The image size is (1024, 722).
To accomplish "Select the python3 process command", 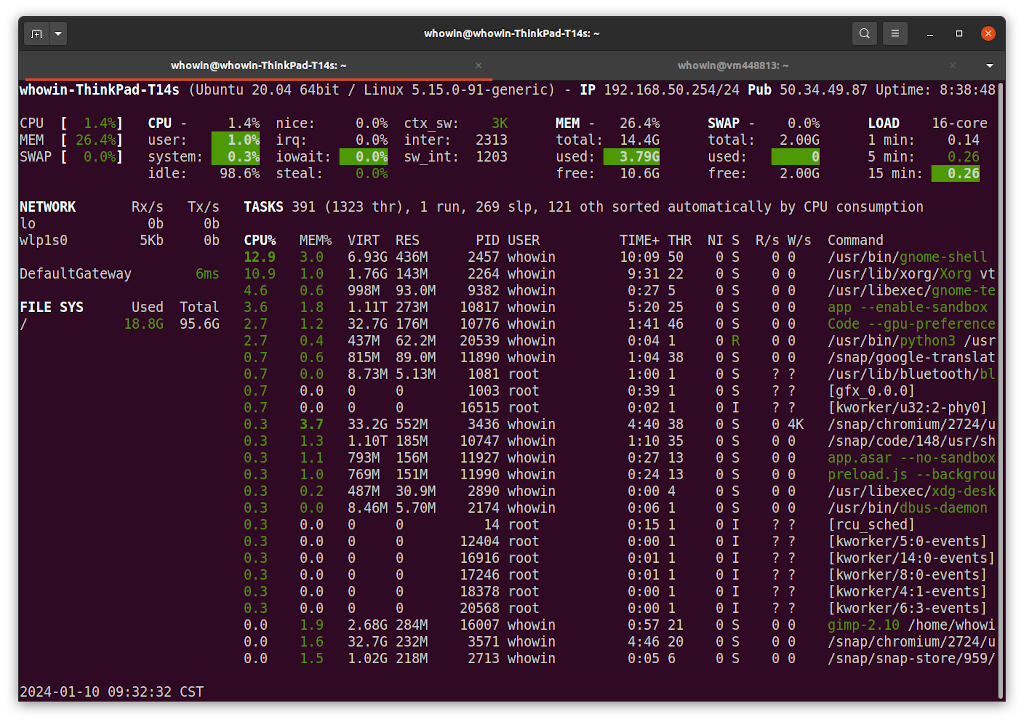I will tap(911, 341).
